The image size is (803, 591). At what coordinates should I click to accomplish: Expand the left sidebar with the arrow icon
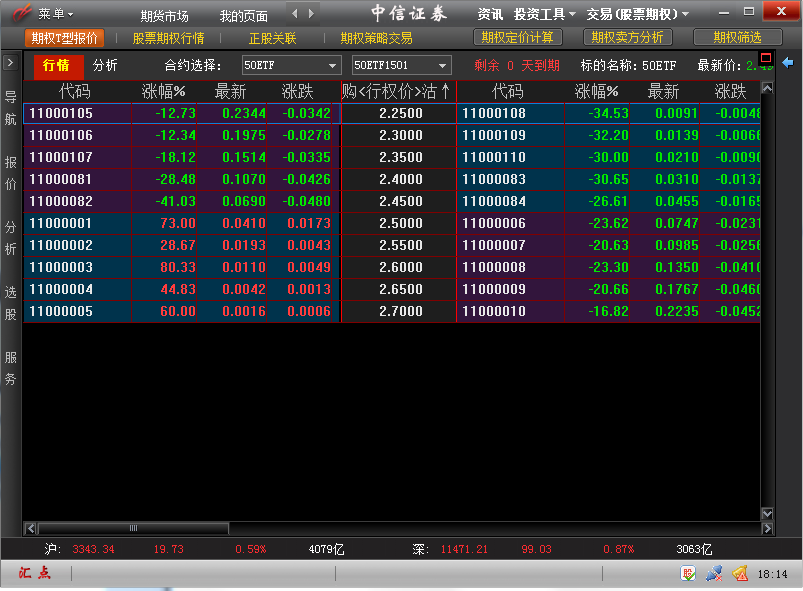click(10, 63)
